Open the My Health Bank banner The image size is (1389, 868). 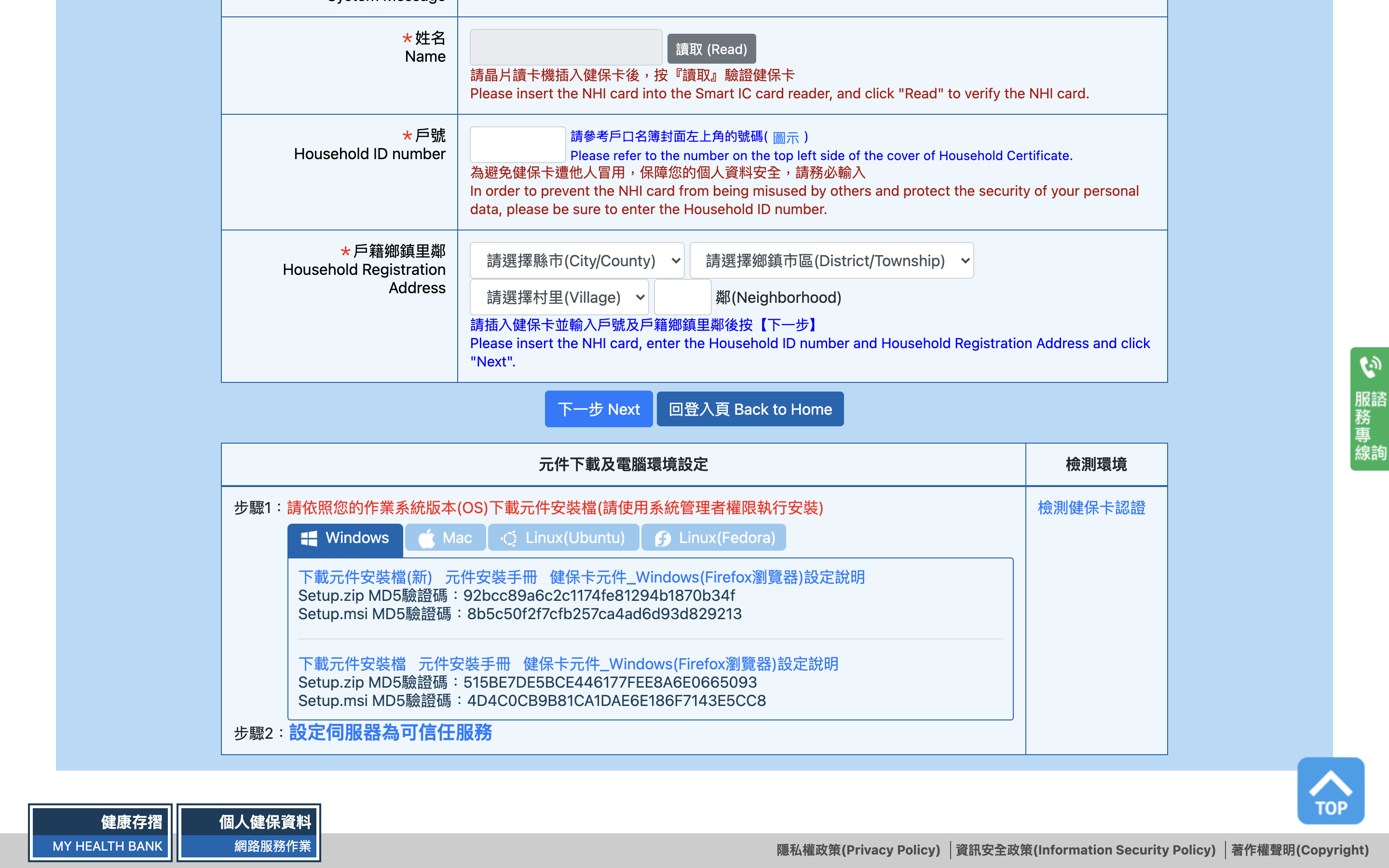[100, 832]
